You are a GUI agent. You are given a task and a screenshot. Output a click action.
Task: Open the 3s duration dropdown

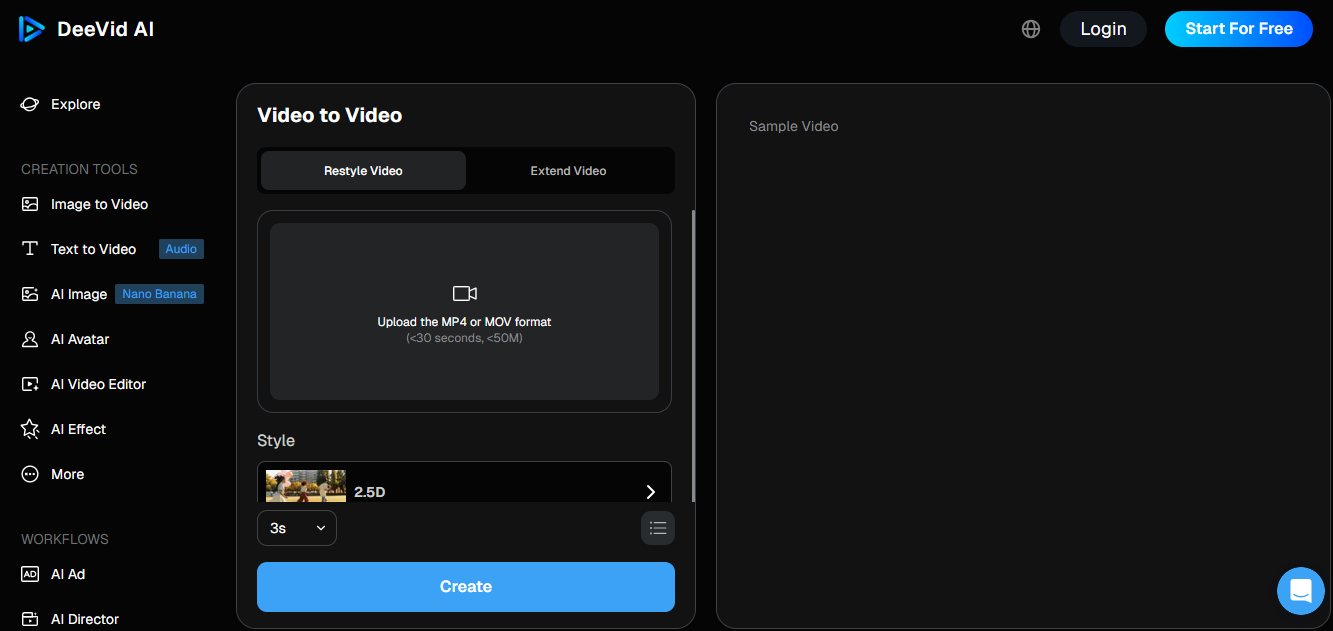(297, 528)
